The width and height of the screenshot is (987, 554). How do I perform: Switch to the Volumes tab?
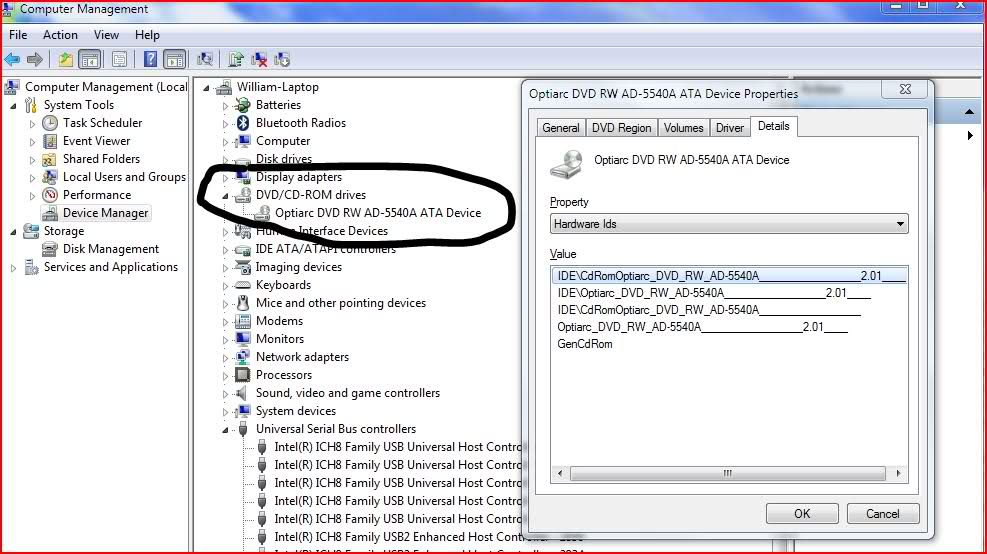(x=684, y=128)
